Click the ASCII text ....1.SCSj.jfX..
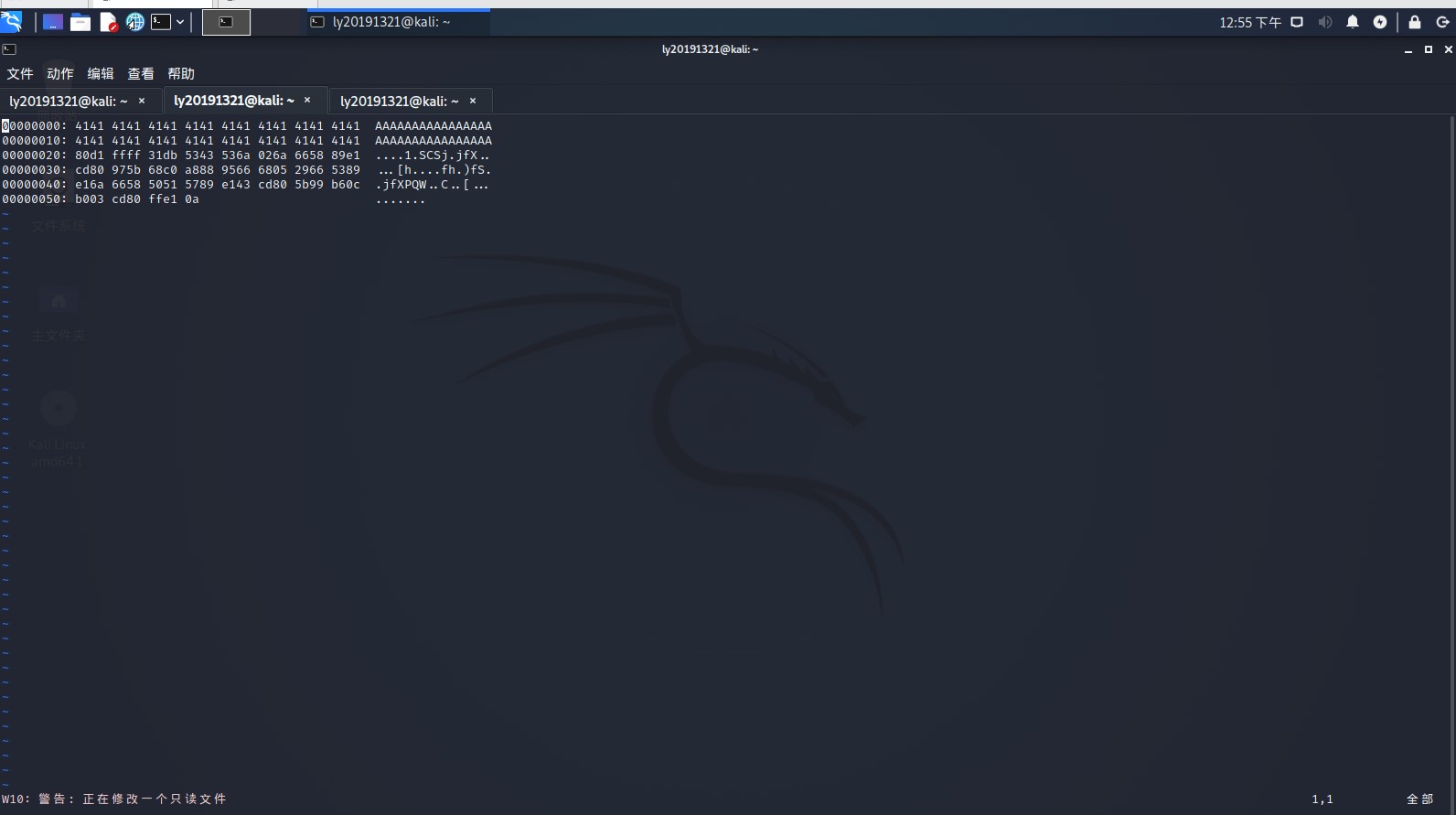The image size is (1456, 815). point(434,155)
